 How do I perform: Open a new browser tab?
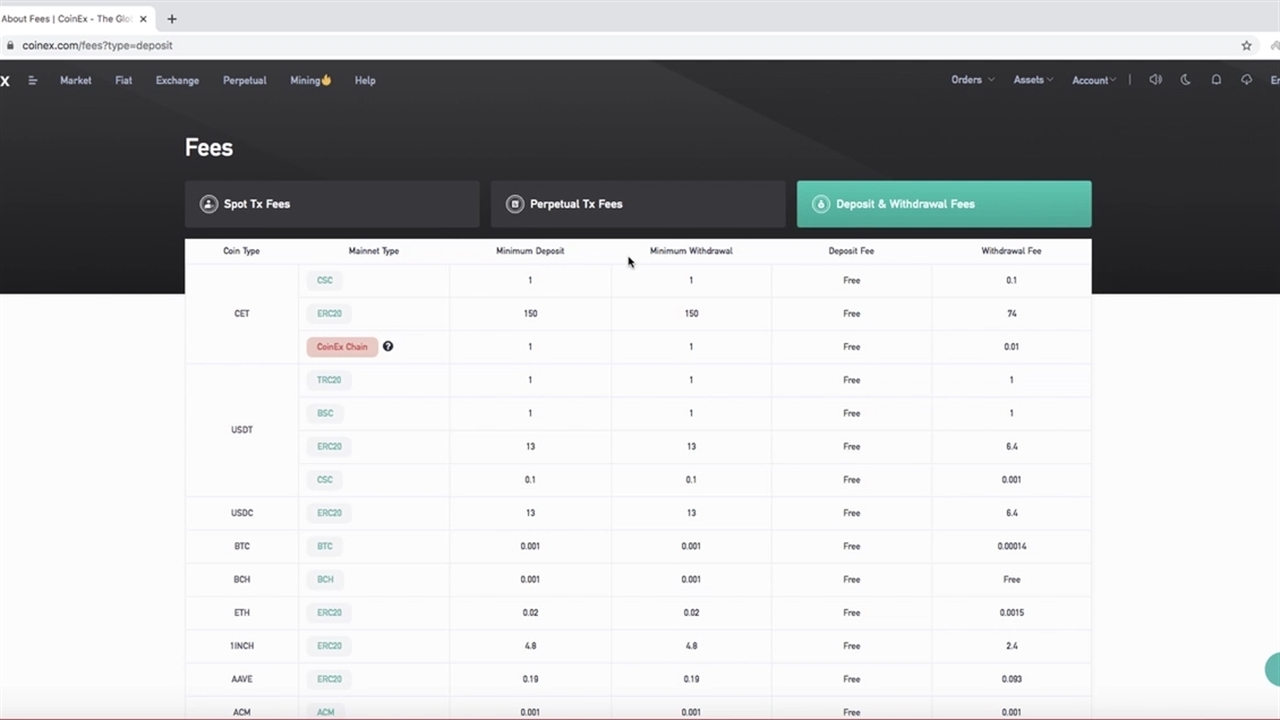tap(172, 19)
